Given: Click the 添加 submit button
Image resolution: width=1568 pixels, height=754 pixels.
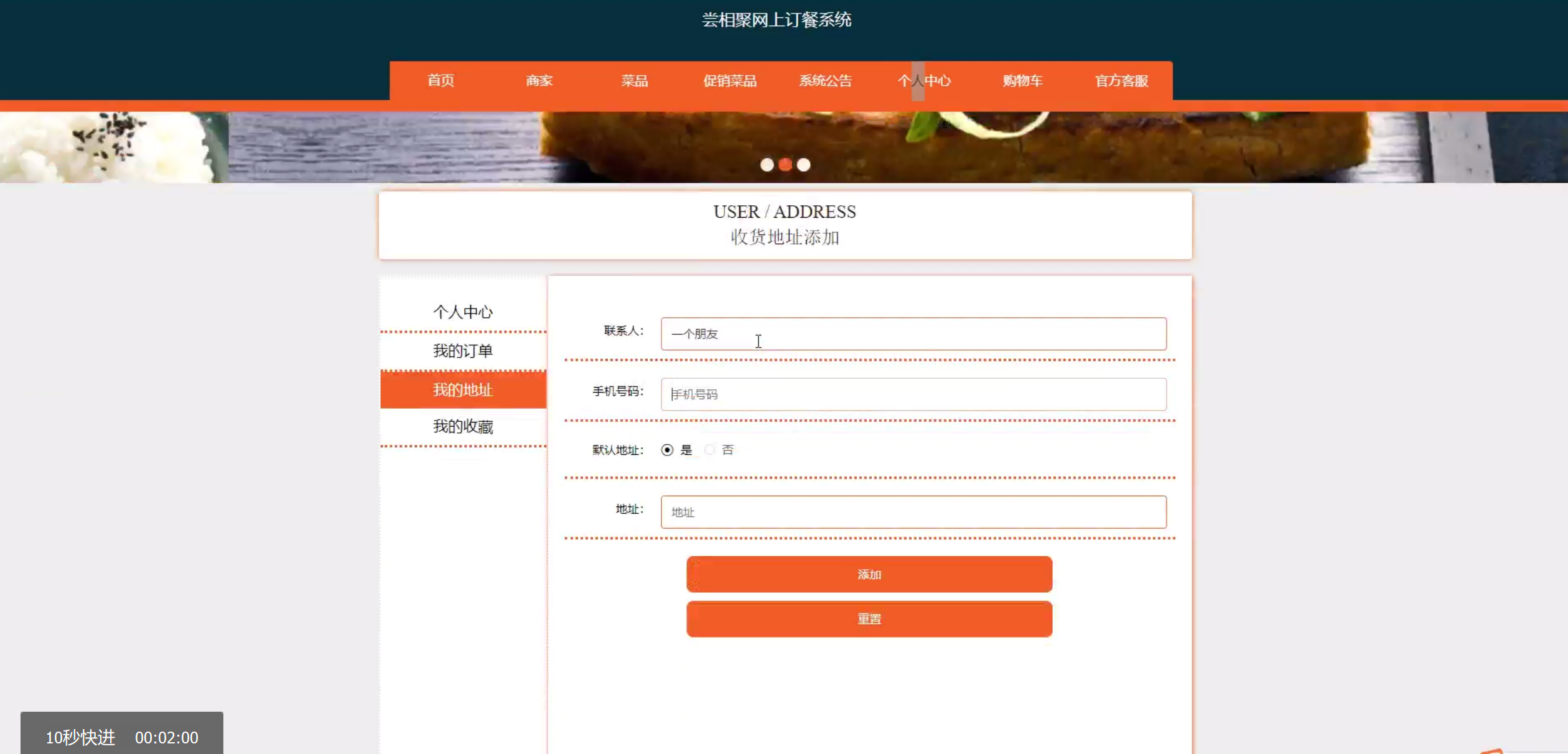Looking at the screenshot, I should tap(869, 574).
